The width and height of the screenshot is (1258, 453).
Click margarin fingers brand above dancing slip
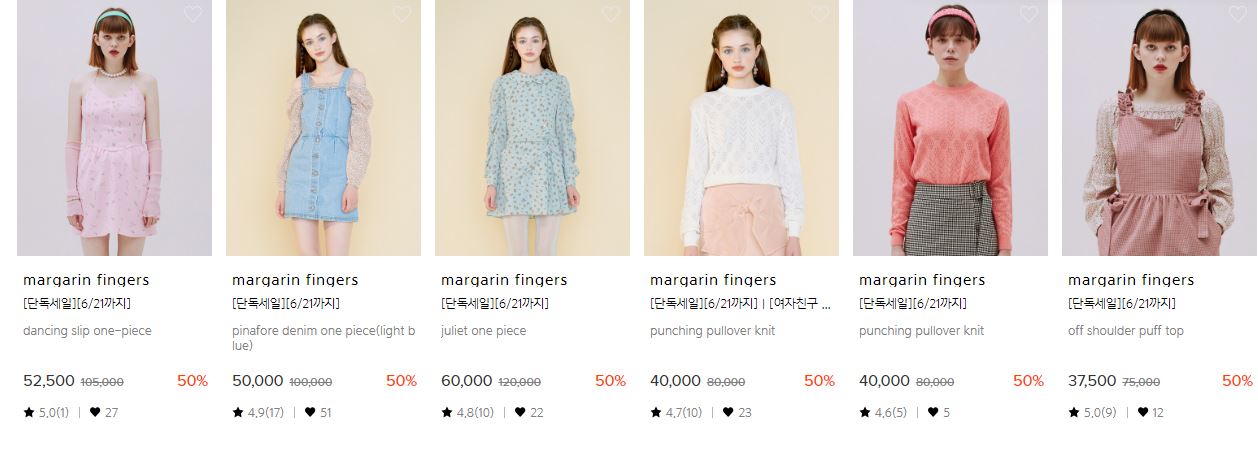[x=86, y=280]
